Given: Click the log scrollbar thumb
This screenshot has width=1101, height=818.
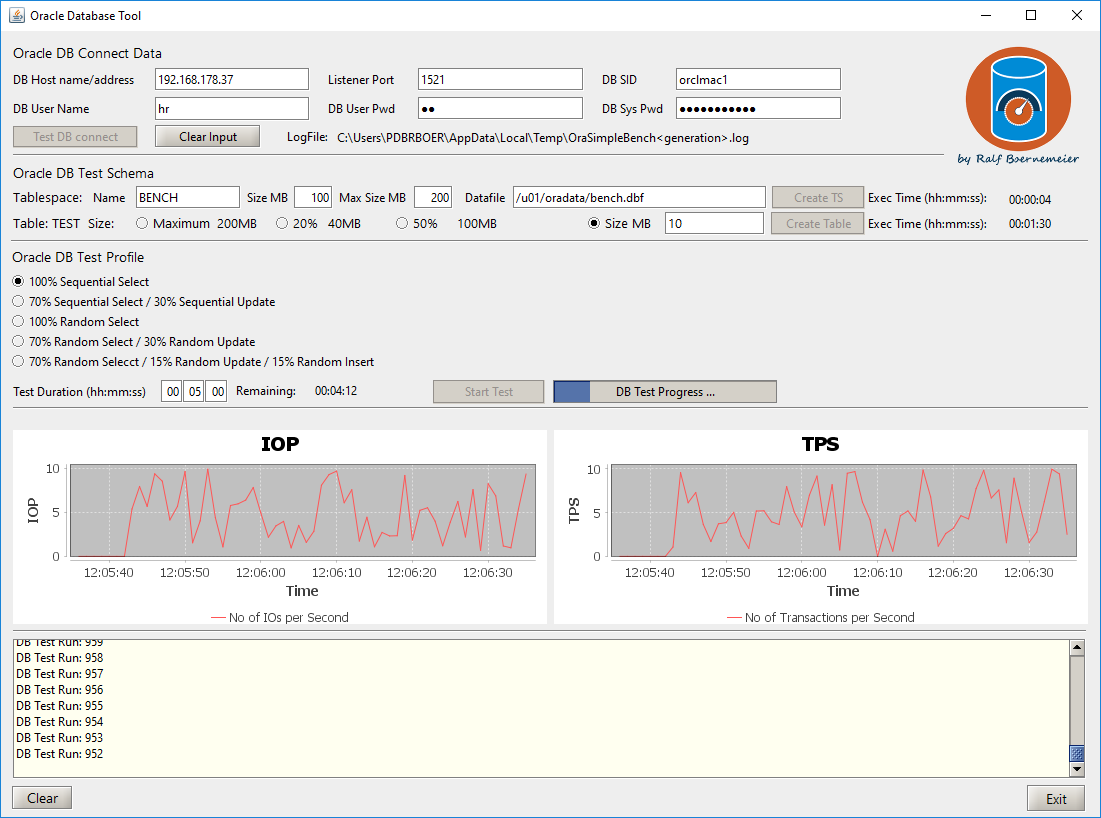Looking at the screenshot, I should pyautogui.click(x=1077, y=753).
